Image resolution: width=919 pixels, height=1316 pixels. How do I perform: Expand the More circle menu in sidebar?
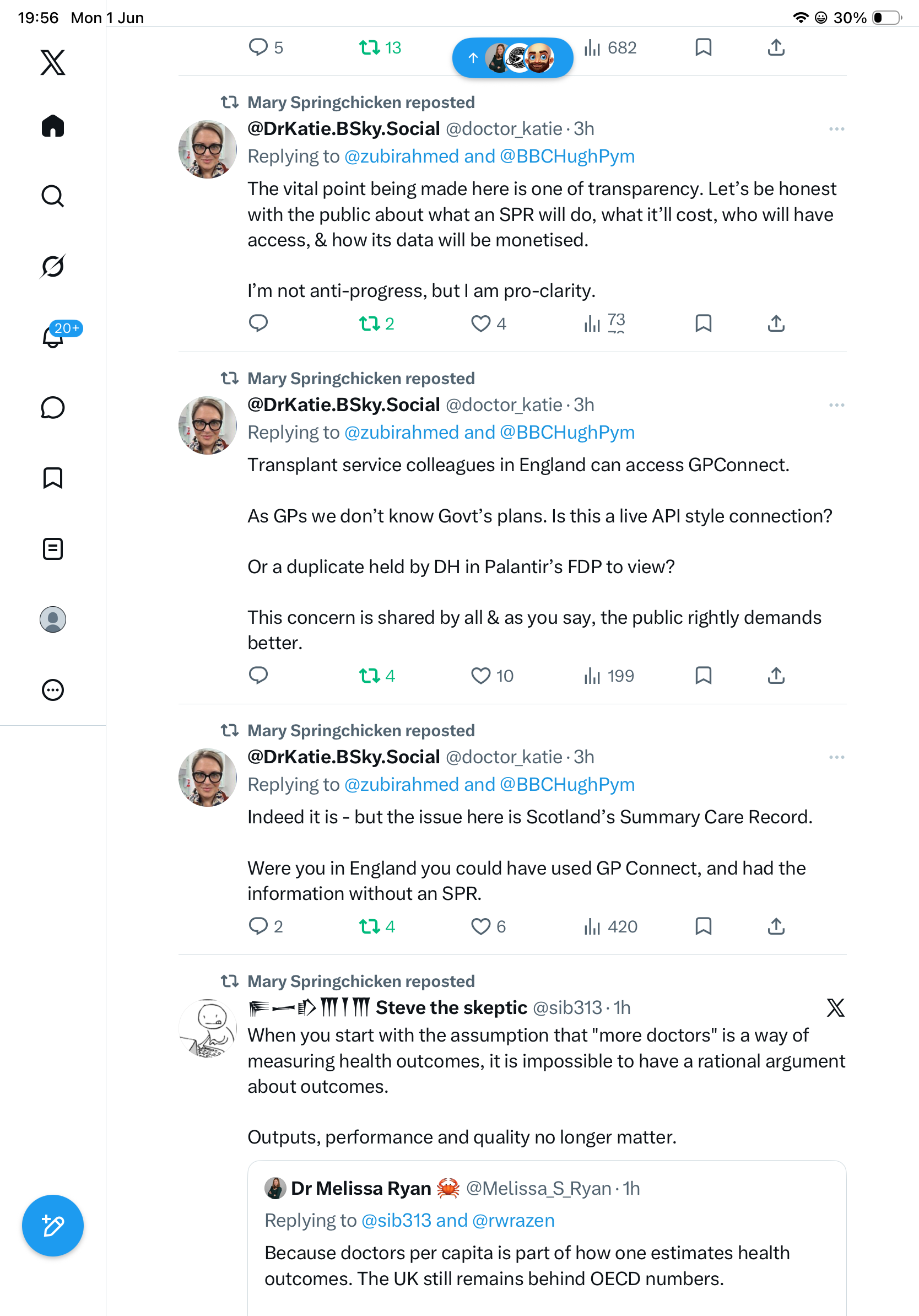(53, 689)
